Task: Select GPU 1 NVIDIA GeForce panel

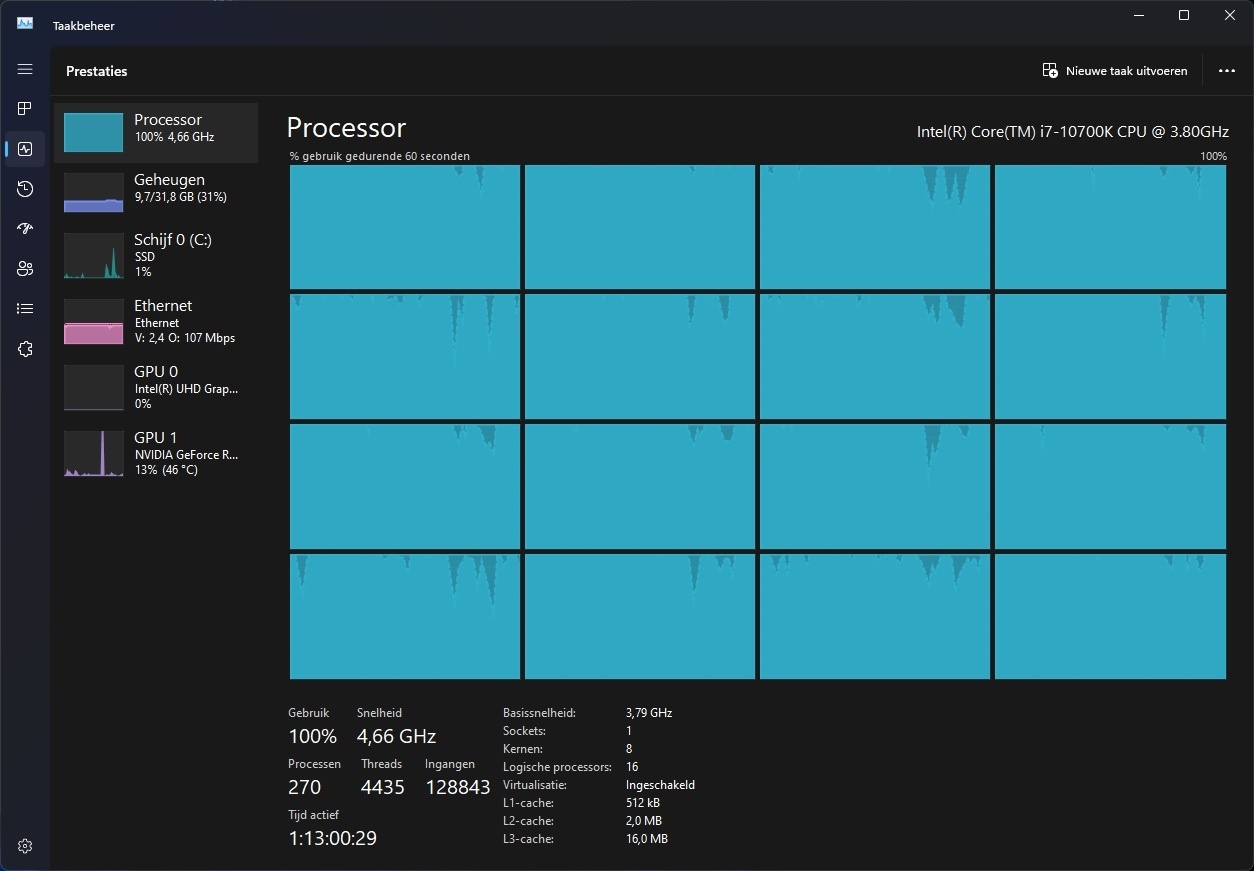Action: pos(155,453)
